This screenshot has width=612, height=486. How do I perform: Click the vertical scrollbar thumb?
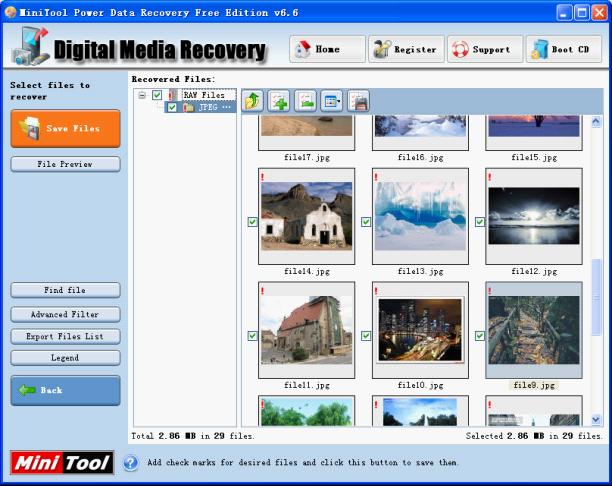coord(596,297)
